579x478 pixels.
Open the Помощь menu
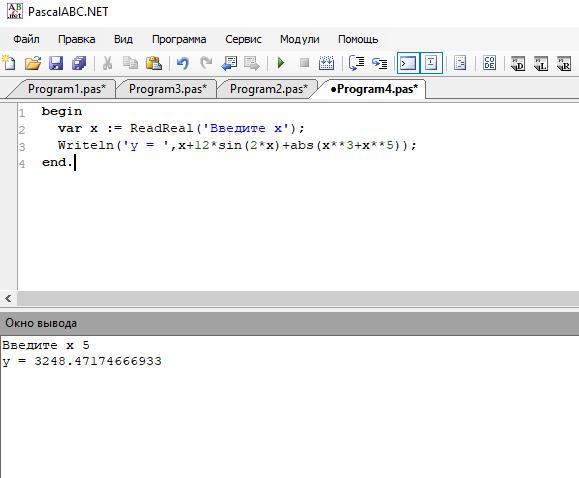pyautogui.click(x=358, y=39)
